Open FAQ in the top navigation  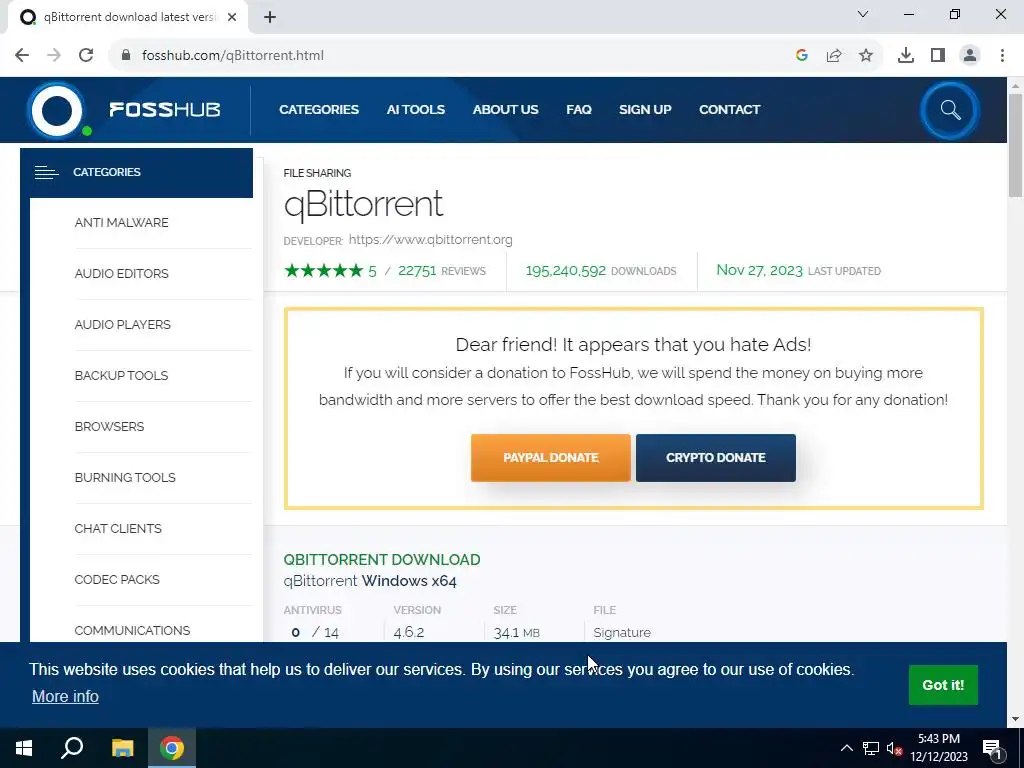[579, 110]
